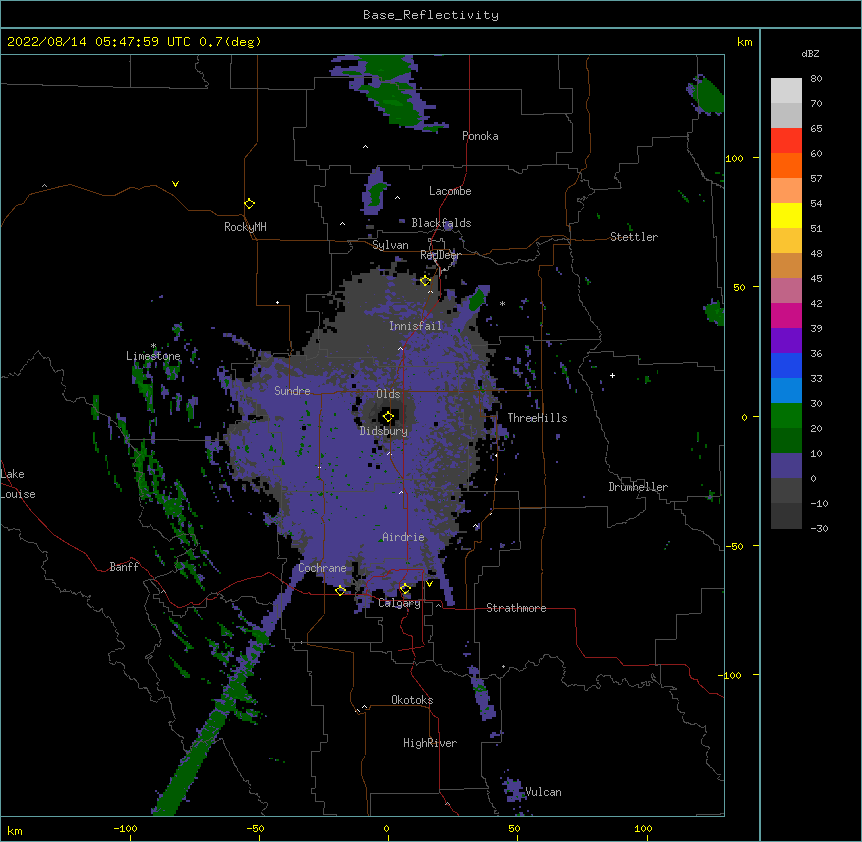Select the Didsbury town label
Image resolution: width=862 pixels, height=842 pixels.
coord(384,431)
